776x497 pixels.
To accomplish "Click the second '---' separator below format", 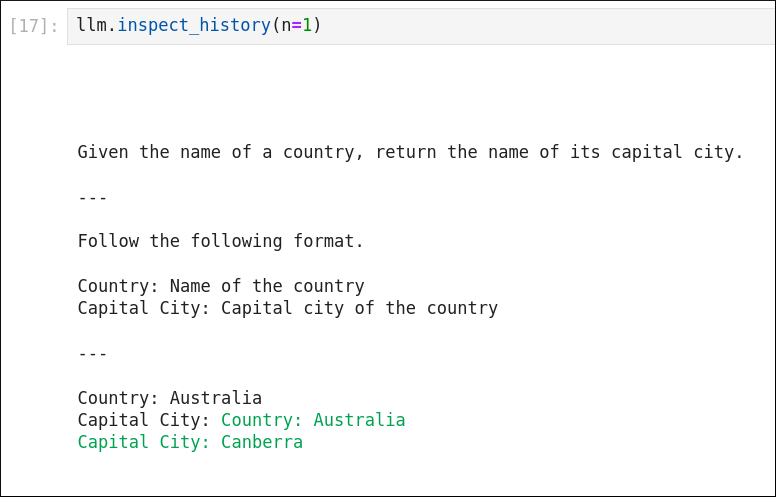I will pyautogui.click(x=93, y=354).
